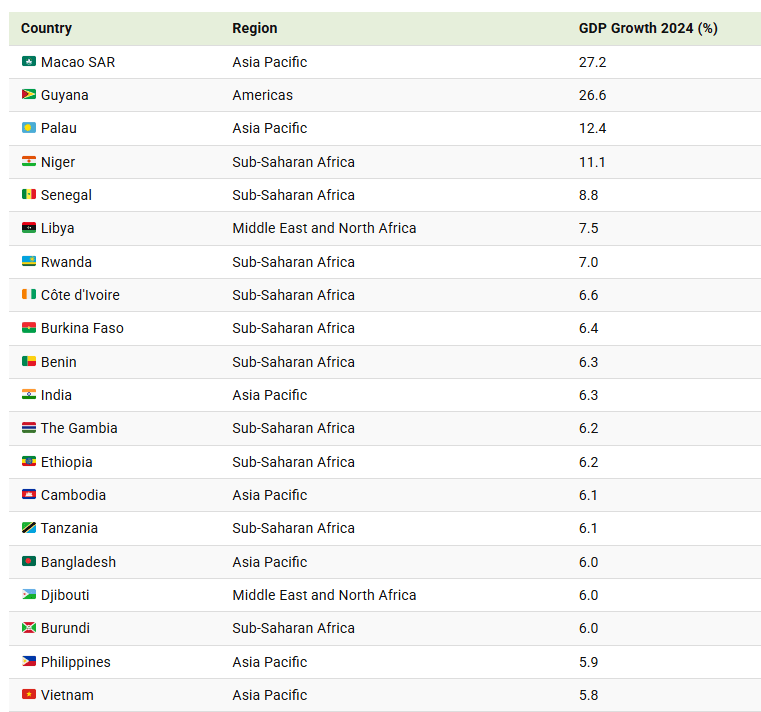Click the Region column header
The width and height of the screenshot is (761, 712).
click(255, 28)
